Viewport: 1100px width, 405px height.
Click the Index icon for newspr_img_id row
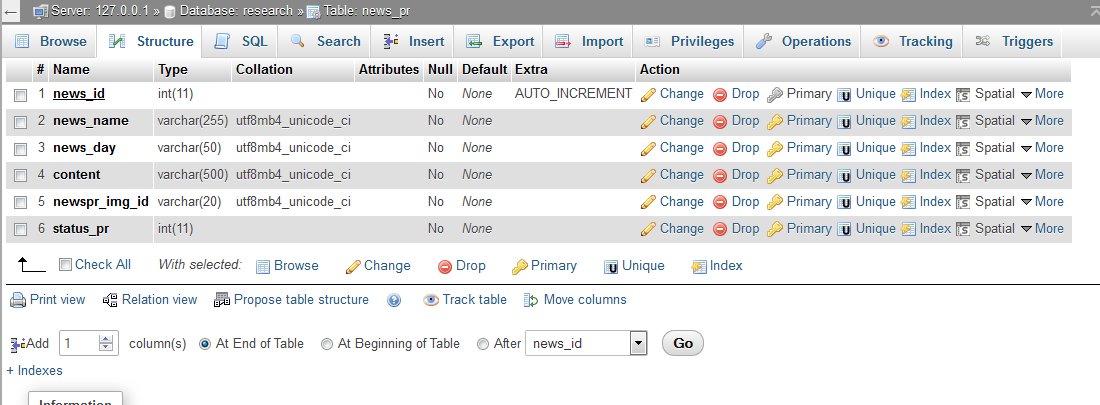coord(908,202)
